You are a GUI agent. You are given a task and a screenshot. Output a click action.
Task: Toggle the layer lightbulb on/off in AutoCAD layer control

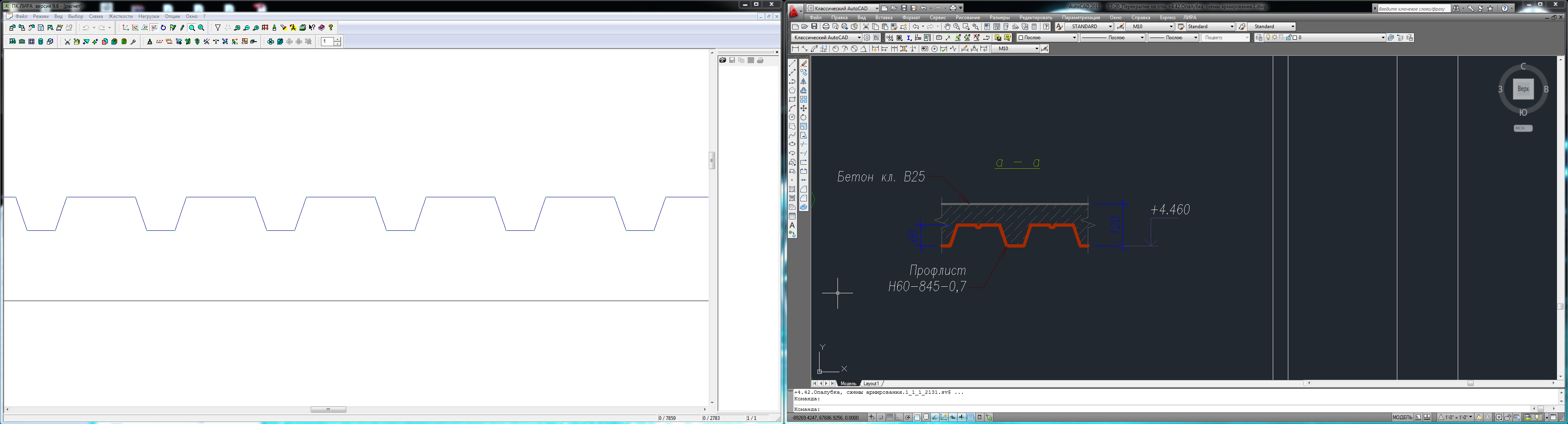click(x=1269, y=38)
